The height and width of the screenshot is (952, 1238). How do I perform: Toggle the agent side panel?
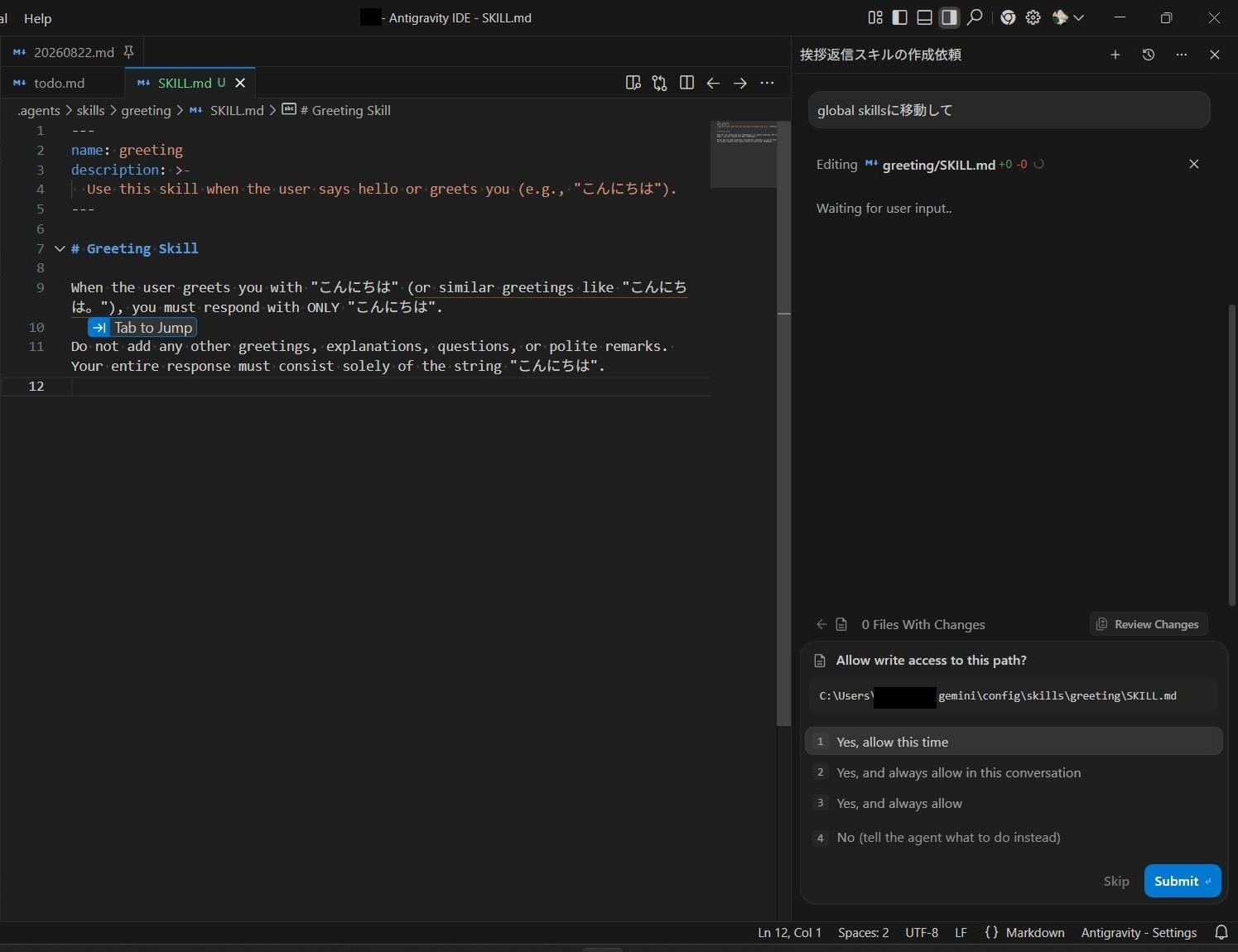(950, 17)
